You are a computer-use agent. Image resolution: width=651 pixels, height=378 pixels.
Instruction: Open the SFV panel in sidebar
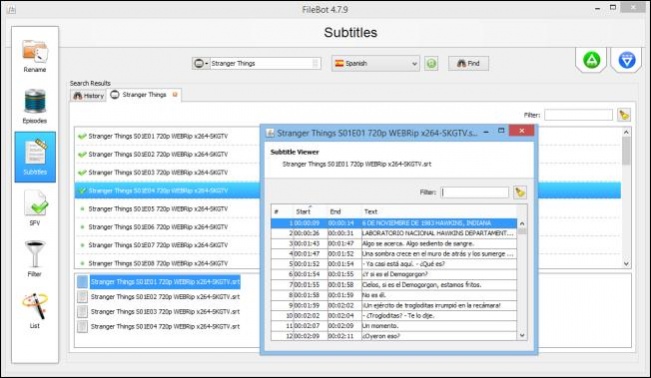click(35, 208)
